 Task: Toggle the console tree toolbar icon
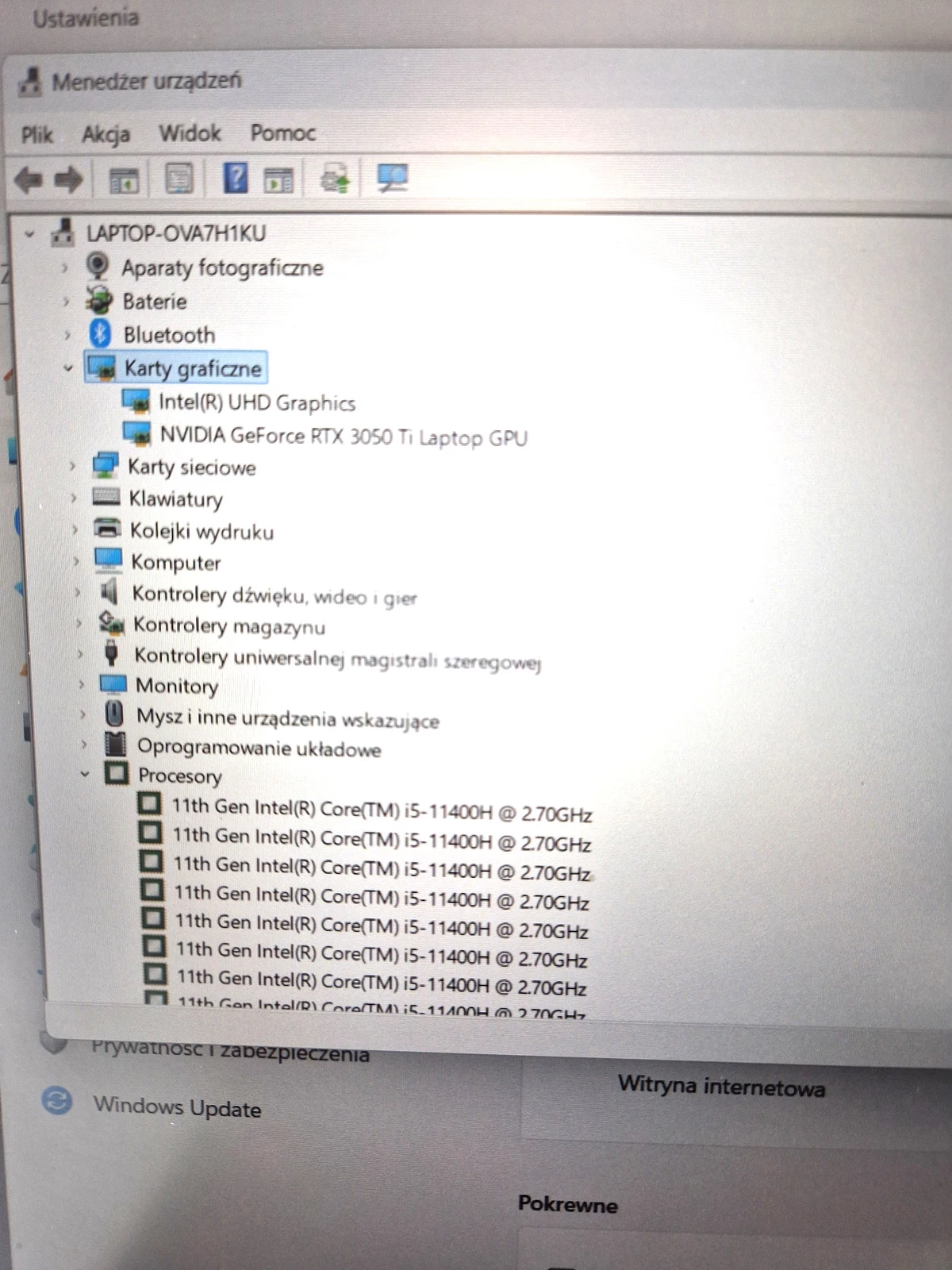[x=124, y=180]
